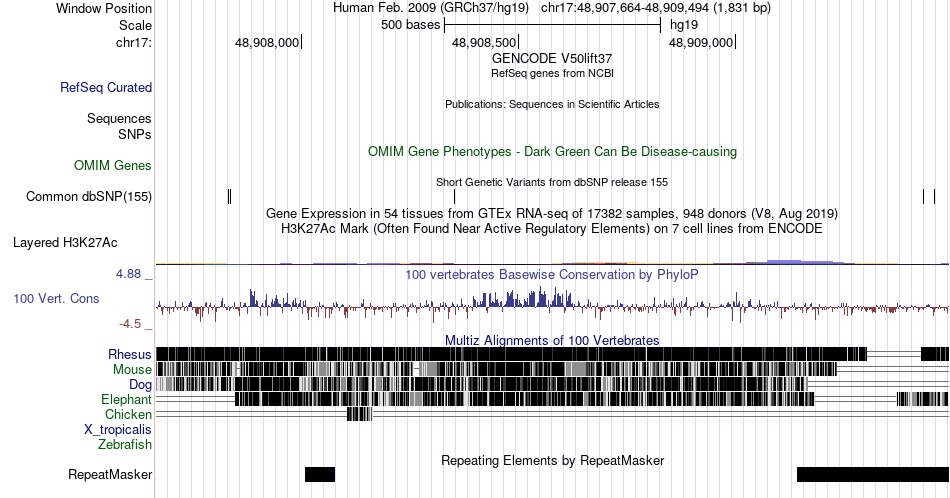
Task: Click the 'Window Position' label
Action: click(104, 8)
